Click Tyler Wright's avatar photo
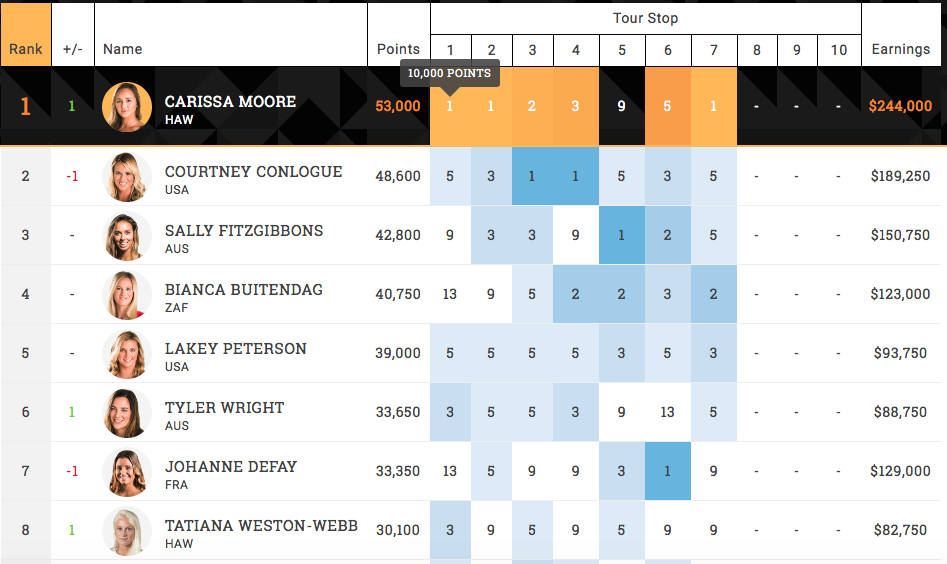 pos(127,413)
